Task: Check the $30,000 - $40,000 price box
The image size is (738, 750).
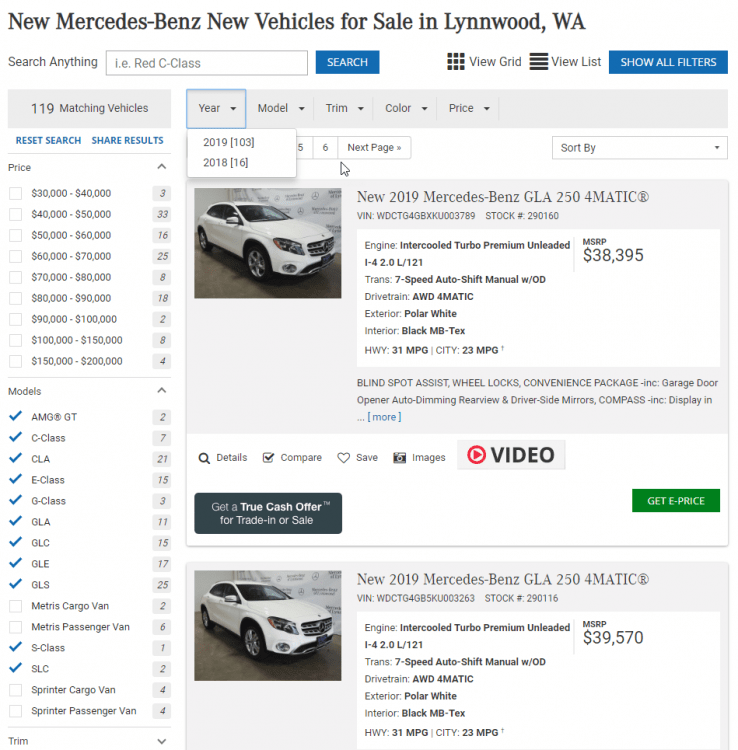Action: [x=15, y=193]
